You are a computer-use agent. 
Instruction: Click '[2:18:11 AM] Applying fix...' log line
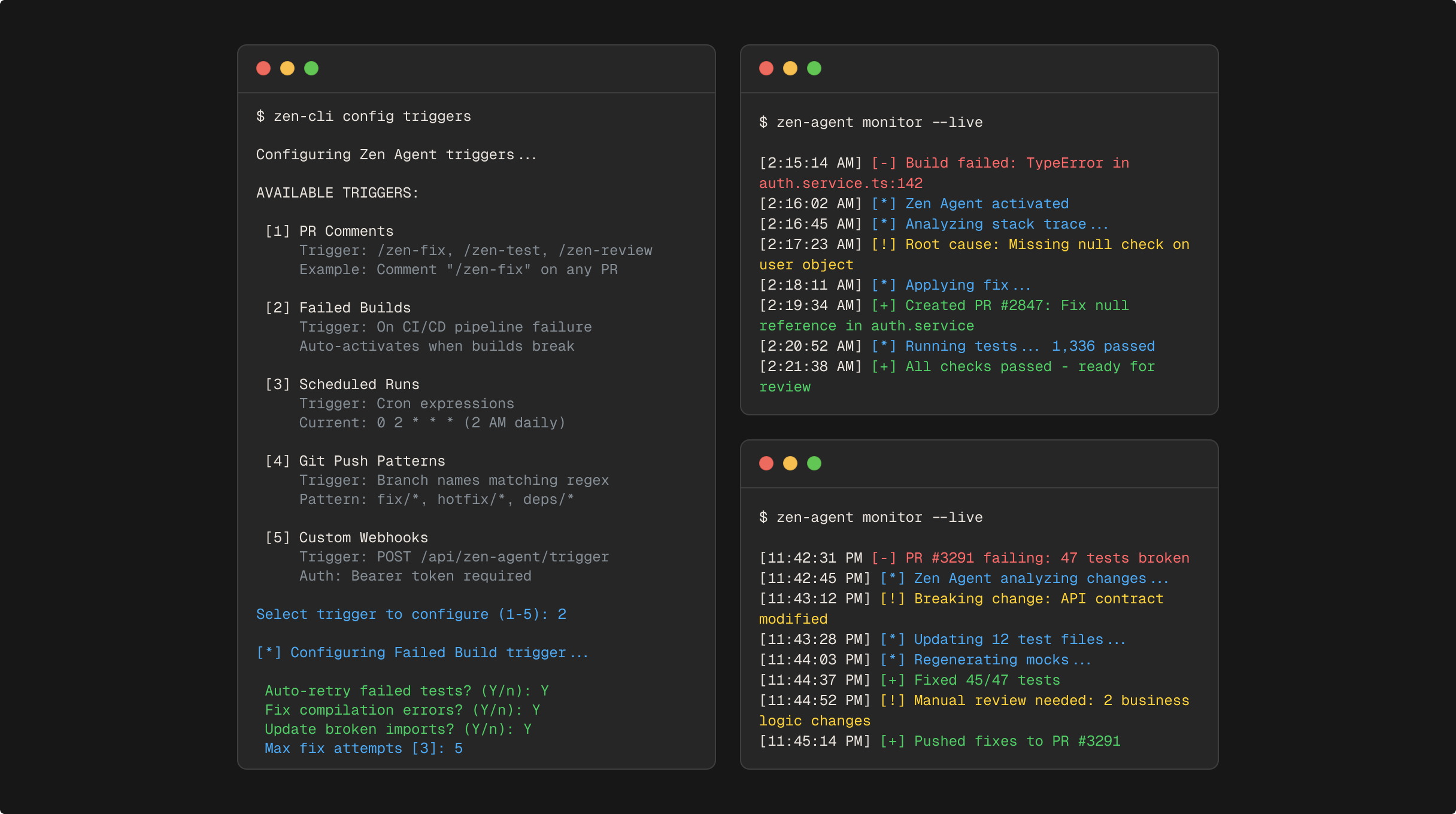pyautogui.click(x=895, y=285)
